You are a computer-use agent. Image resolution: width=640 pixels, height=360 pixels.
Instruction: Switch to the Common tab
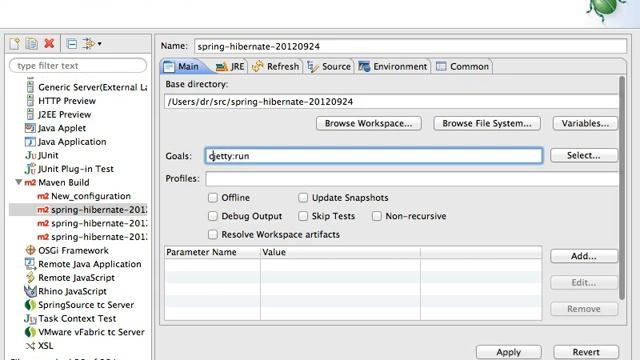tap(462, 67)
